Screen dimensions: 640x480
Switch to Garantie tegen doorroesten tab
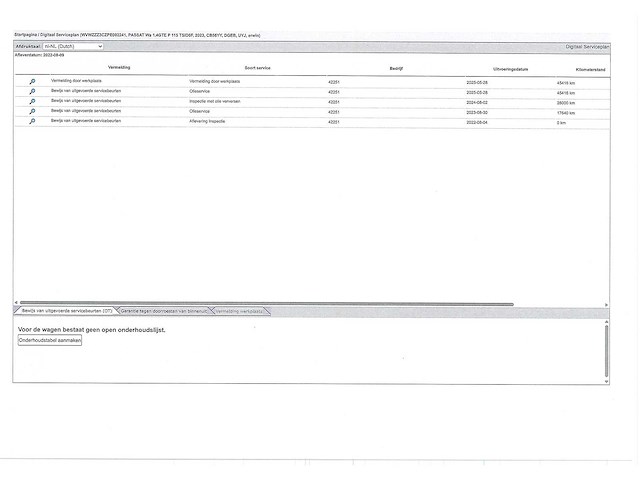point(164,311)
